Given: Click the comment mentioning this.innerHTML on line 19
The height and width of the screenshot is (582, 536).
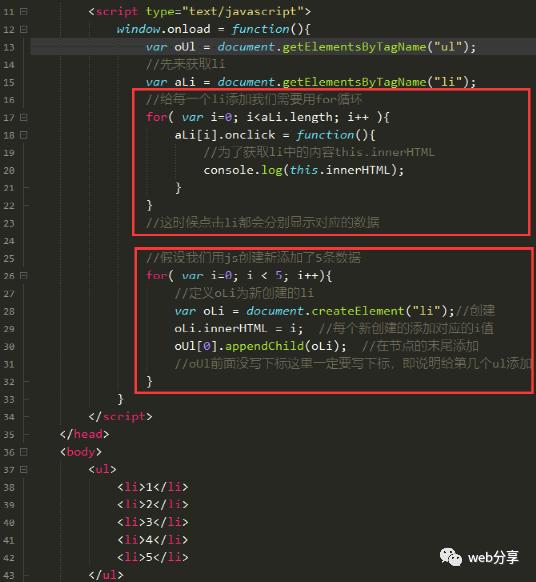Looking at the screenshot, I should pos(319,153).
